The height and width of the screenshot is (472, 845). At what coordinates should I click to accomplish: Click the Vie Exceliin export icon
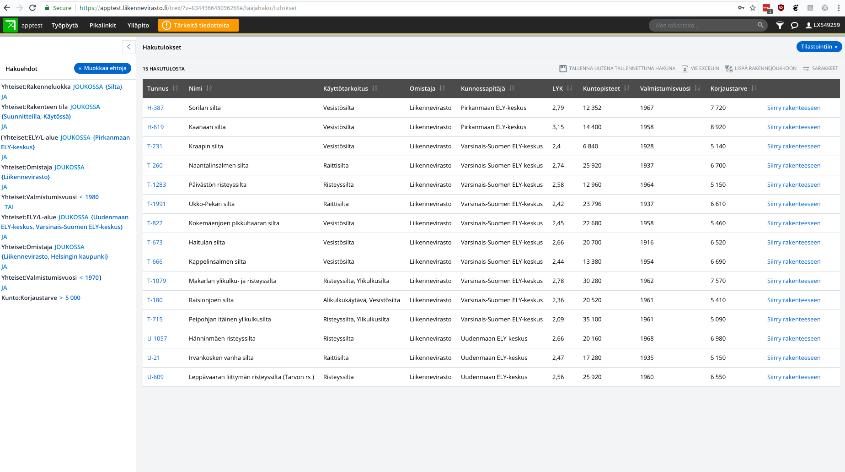[685, 68]
